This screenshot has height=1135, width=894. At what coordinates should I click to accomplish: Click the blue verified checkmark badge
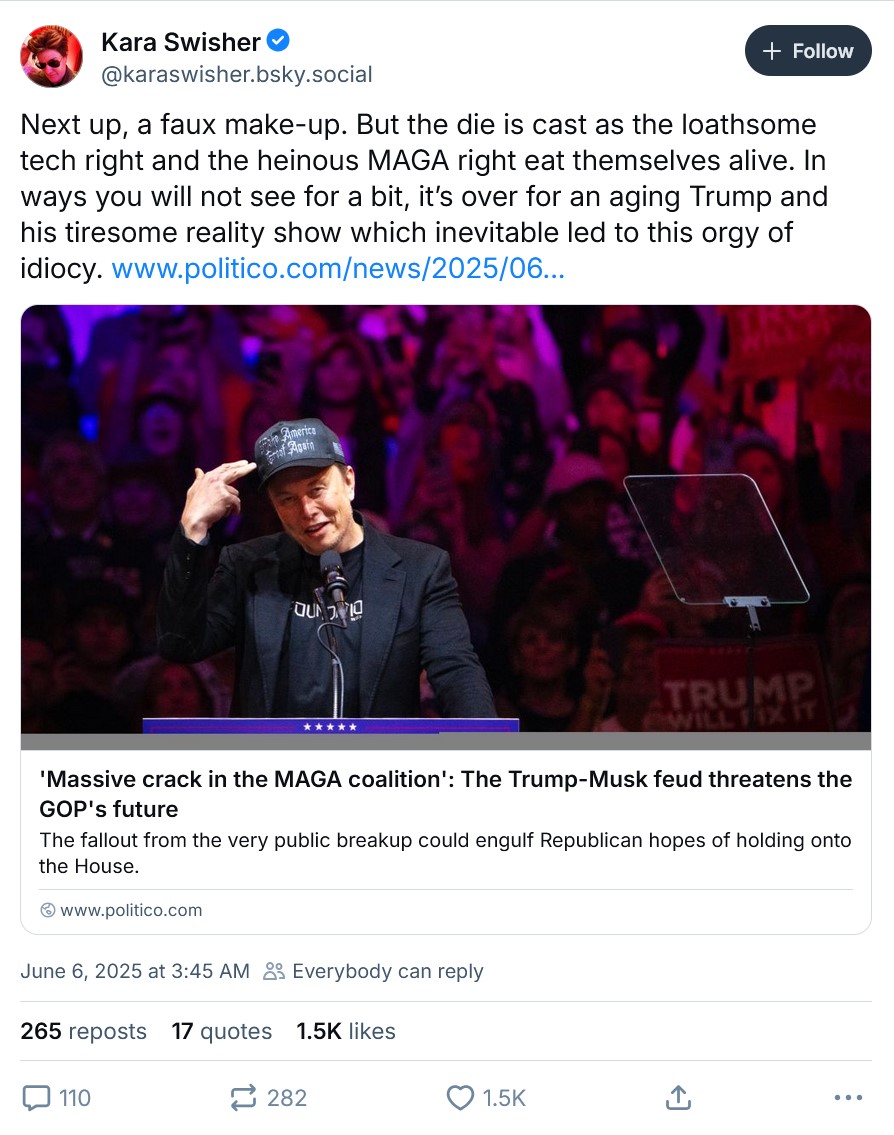click(278, 41)
